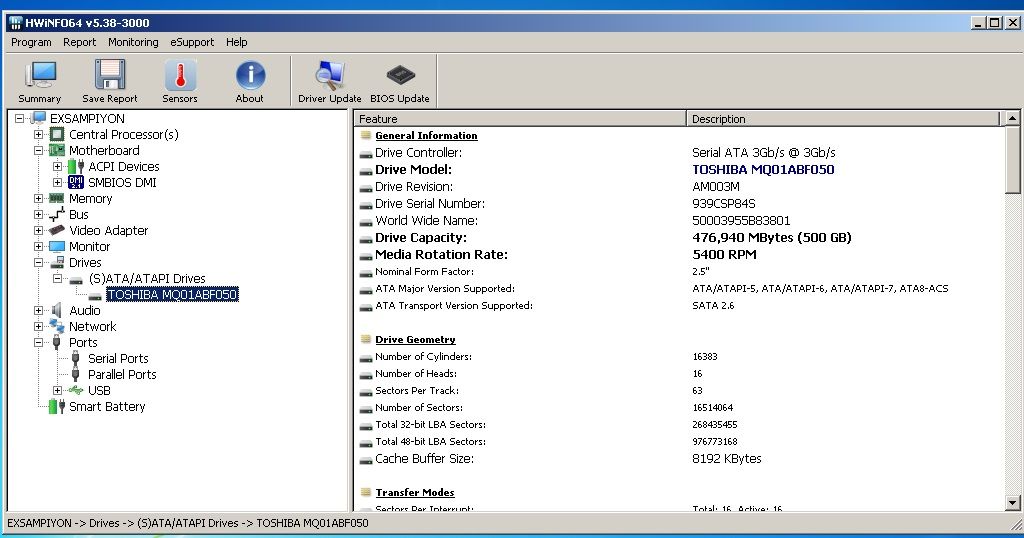Viewport: 1024px width, 538px height.
Task: Click the scrollbar up arrow
Action: 1012,118
